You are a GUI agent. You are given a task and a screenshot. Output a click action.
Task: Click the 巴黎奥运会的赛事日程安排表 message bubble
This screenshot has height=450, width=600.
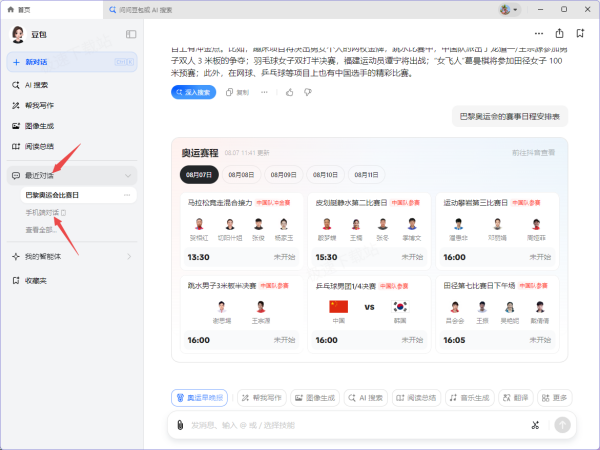click(510, 116)
